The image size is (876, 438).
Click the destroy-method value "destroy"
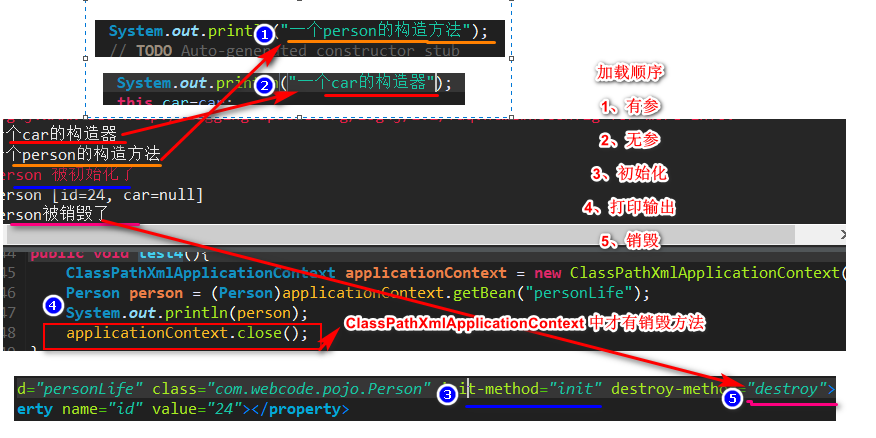(788, 388)
